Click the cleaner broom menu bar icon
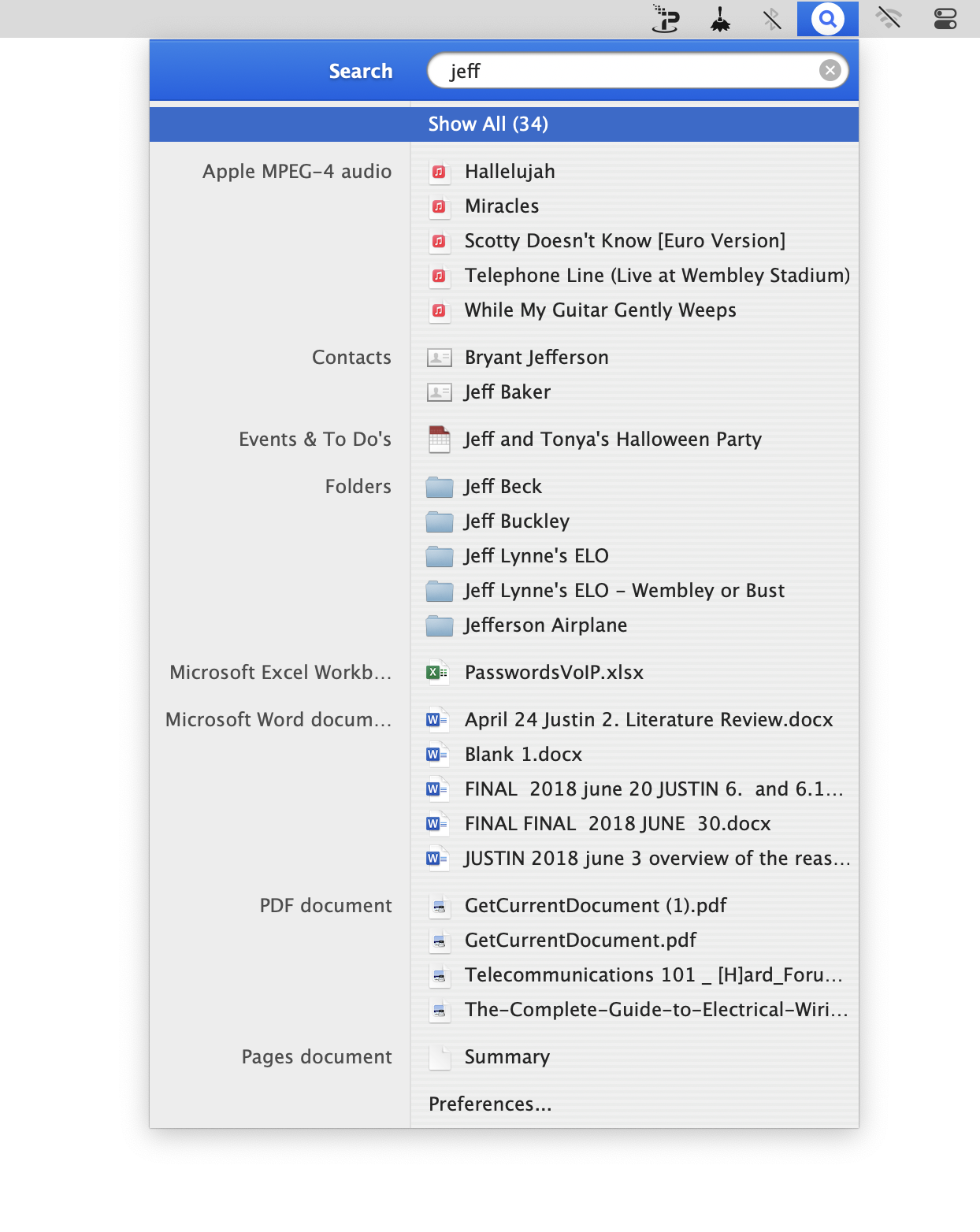Viewport: 980px width, 1232px height. point(720,19)
